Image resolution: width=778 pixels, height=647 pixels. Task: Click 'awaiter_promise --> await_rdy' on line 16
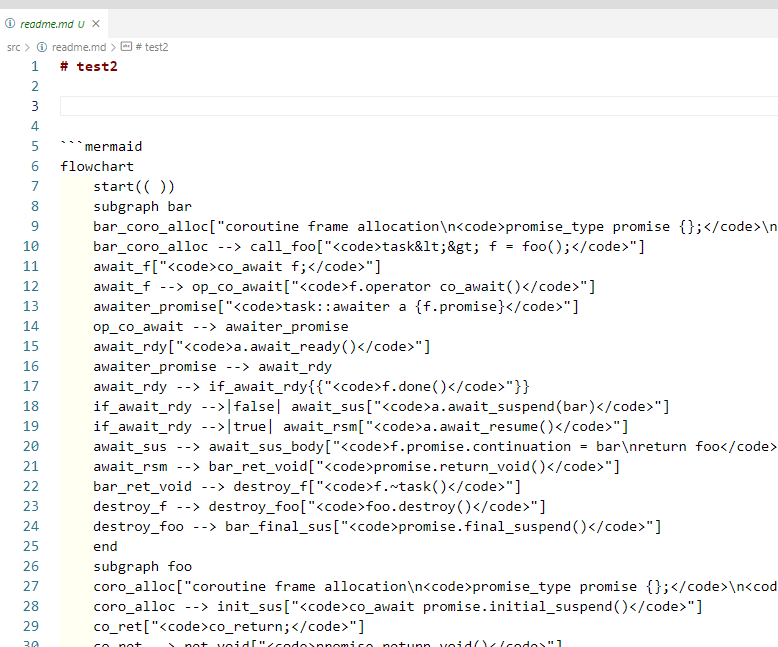[212, 366]
